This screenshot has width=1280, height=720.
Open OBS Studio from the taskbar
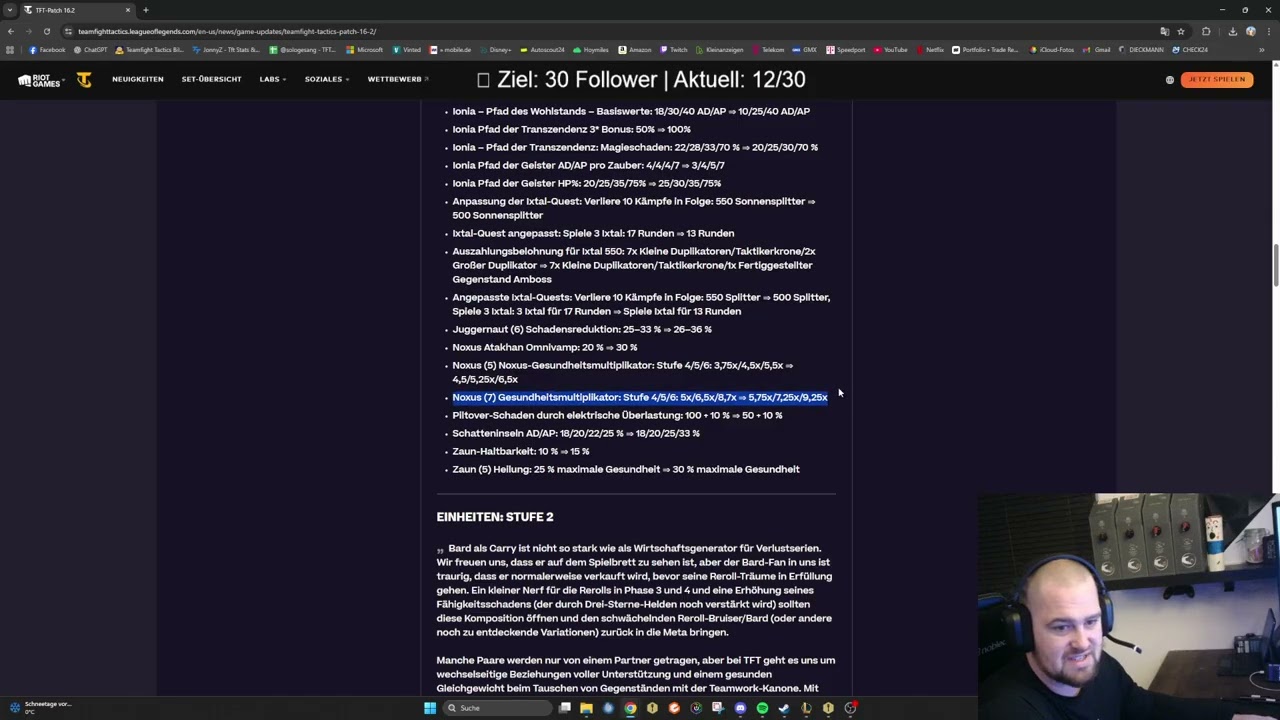pyautogui.click(x=850, y=708)
